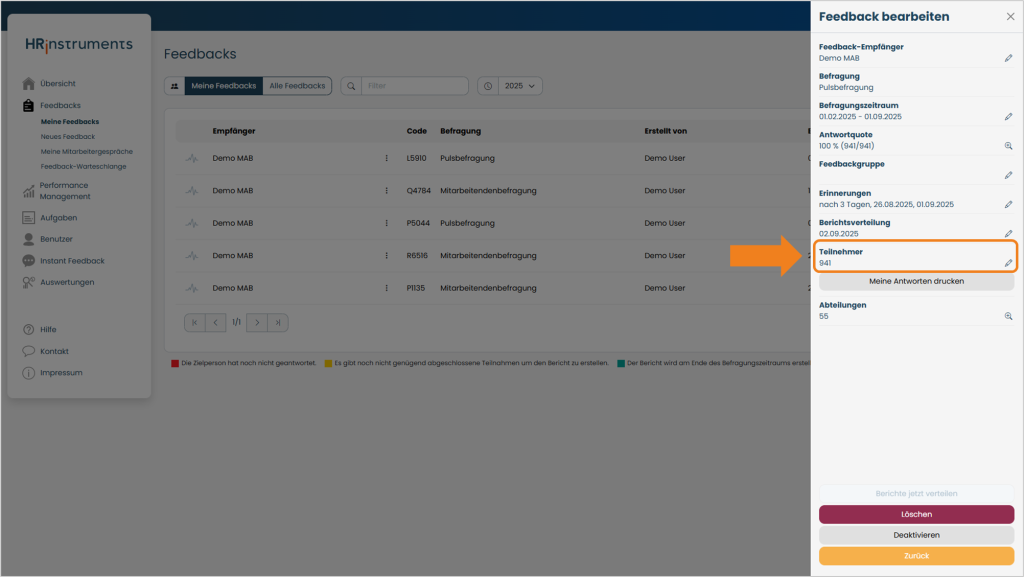Click the Berichte jetzt verteilen button
The width and height of the screenshot is (1024, 577).
[x=916, y=493]
